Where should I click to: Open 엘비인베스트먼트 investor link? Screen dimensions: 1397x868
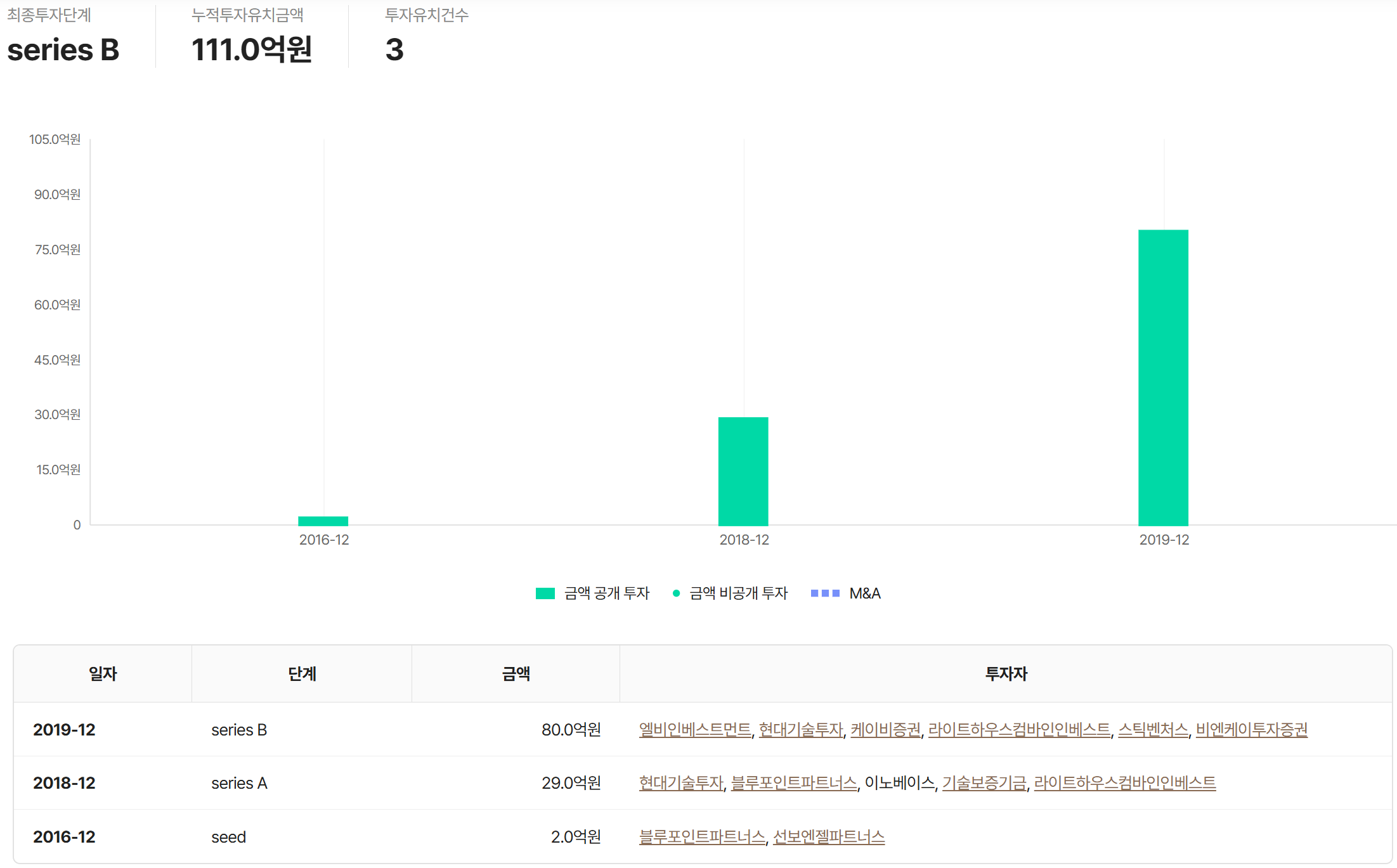[x=694, y=730]
